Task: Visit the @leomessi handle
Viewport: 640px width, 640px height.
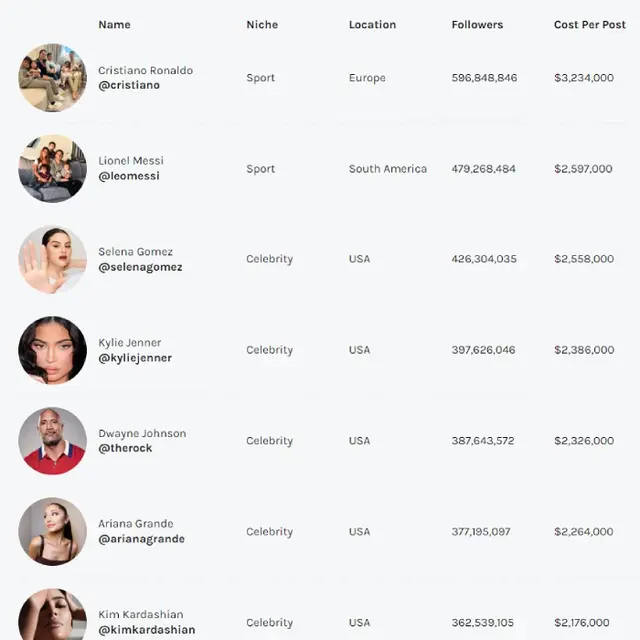Action: pos(129,177)
